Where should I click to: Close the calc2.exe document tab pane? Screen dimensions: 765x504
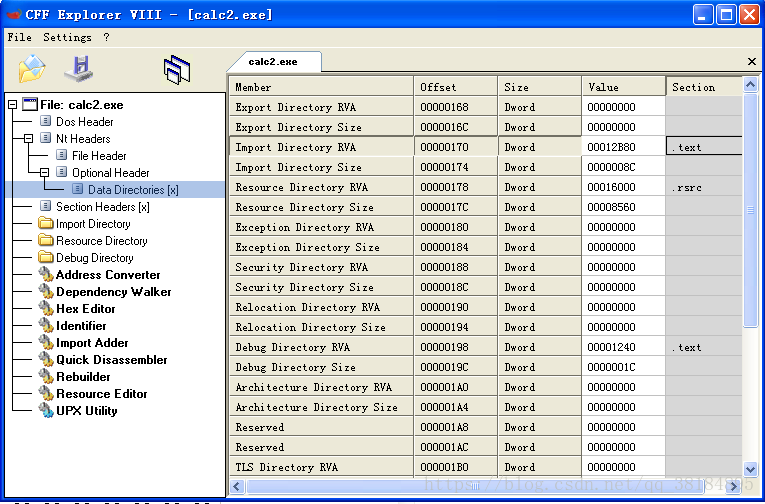[752, 61]
